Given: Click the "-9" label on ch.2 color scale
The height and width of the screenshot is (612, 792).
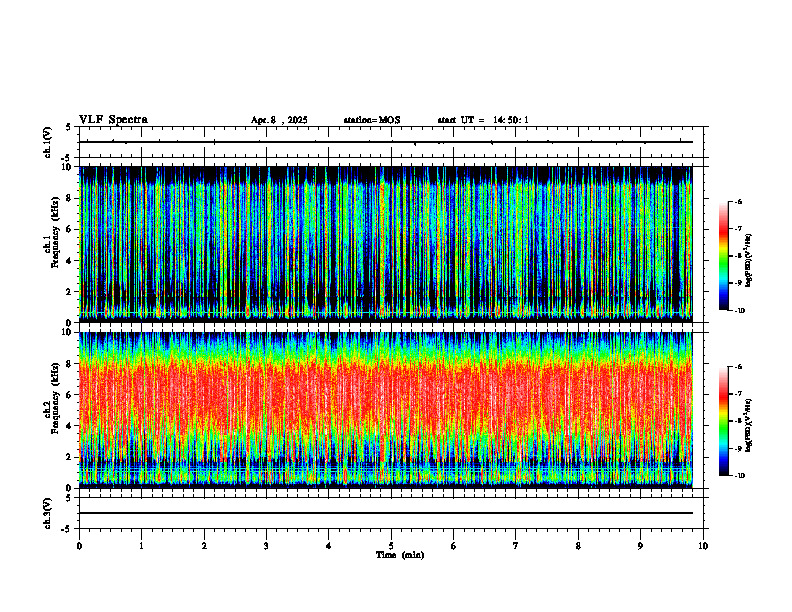Looking at the screenshot, I should coord(739,448).
